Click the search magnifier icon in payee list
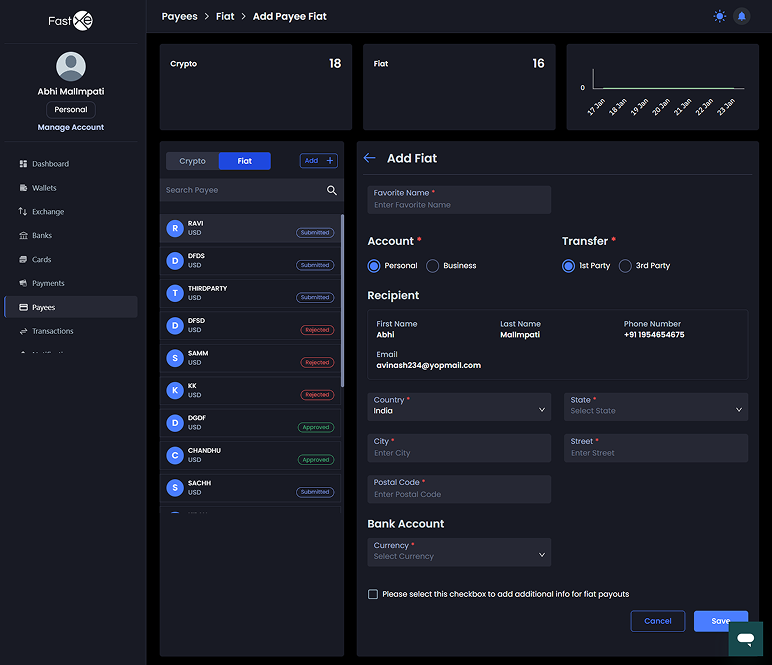This screenshot has height=665, width=772. (x=332, y=190)
